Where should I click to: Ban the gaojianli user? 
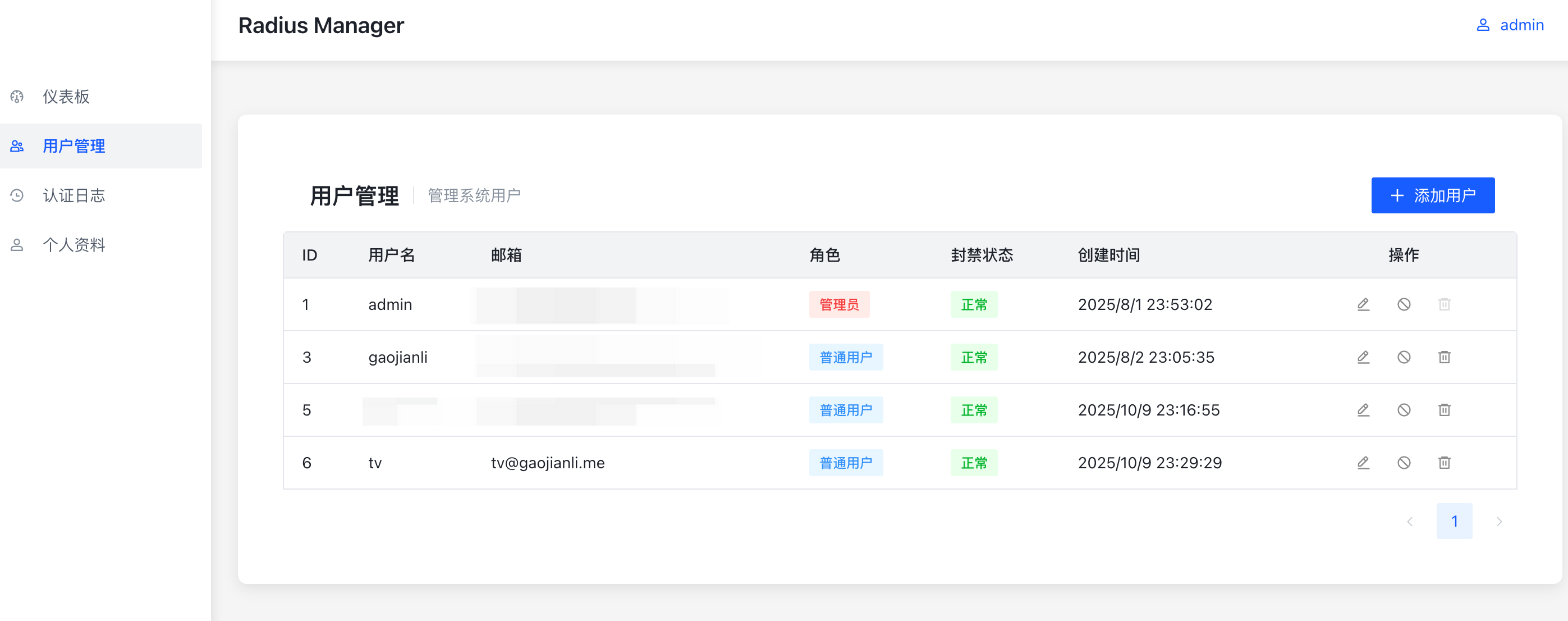(1404, 357)
